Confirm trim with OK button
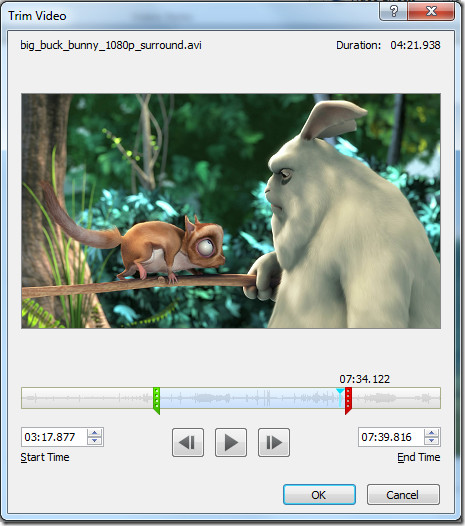The height and width of the screenshot is (526, 465). pyautogui.click(x=319, y=494)
